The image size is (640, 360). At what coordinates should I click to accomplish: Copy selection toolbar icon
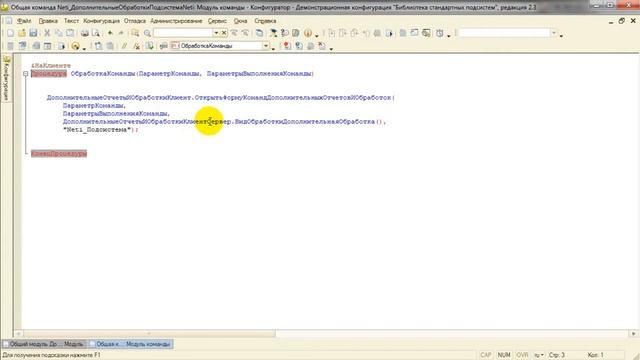click(x=58, y=33)
